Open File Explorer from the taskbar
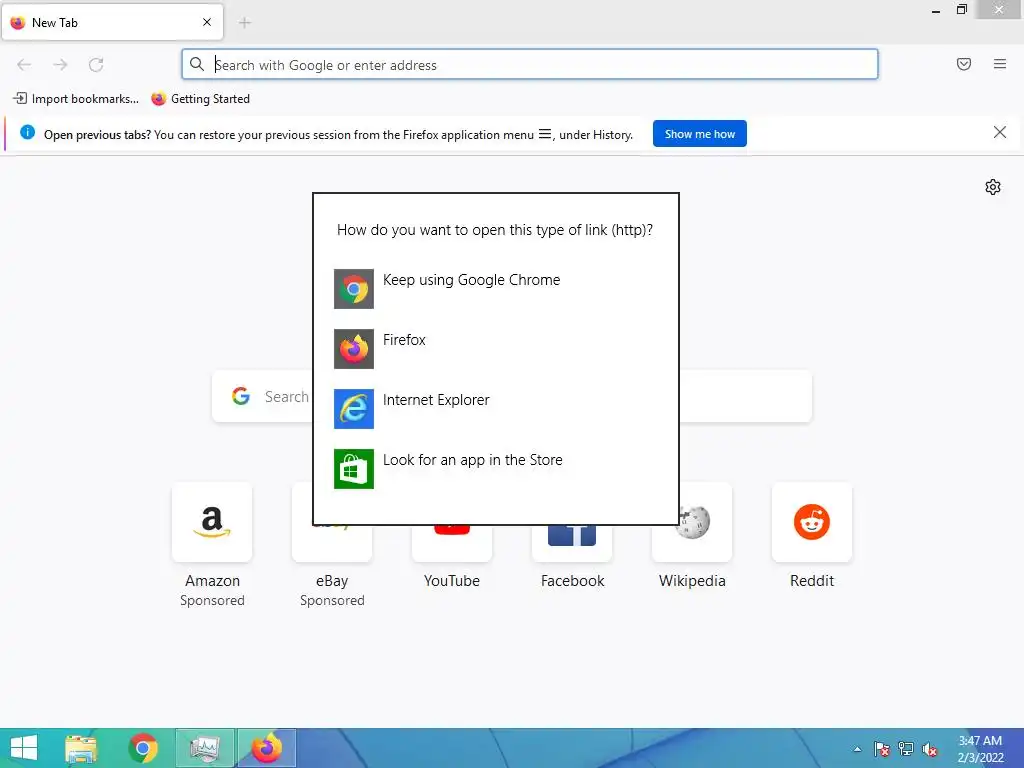Screen dimensions: 1024x768 pos(81,748)
